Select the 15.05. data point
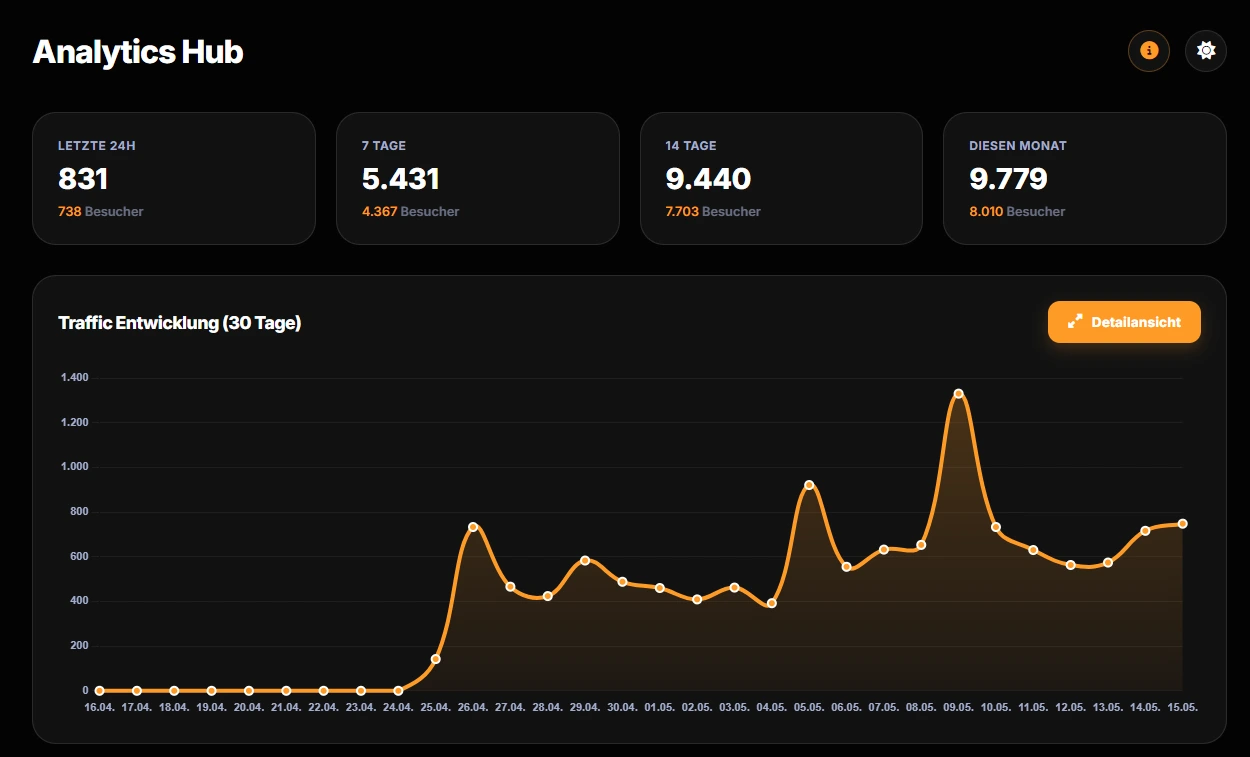The image size is (1250, 757). [1182, 523]
